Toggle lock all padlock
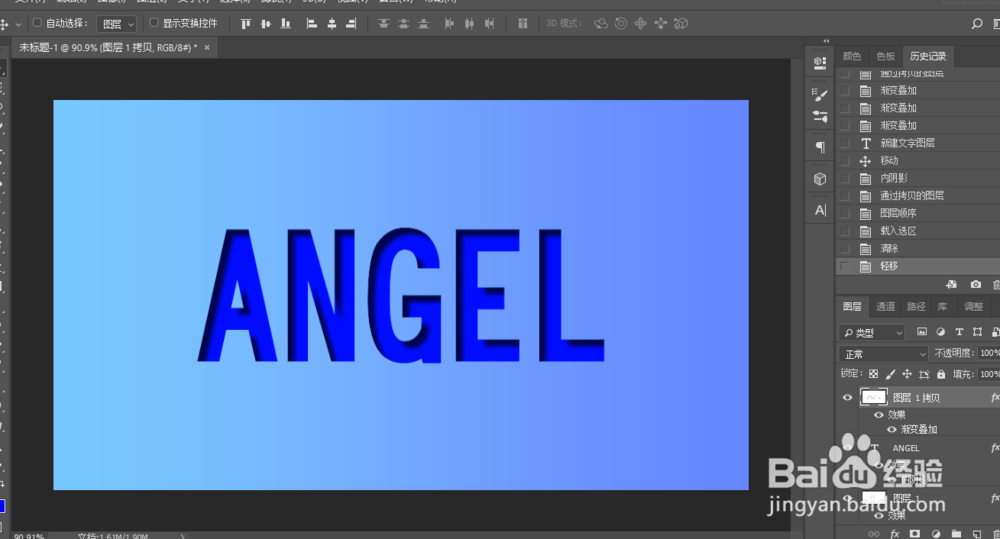The image size is (1000, 539). pos(941,374)
